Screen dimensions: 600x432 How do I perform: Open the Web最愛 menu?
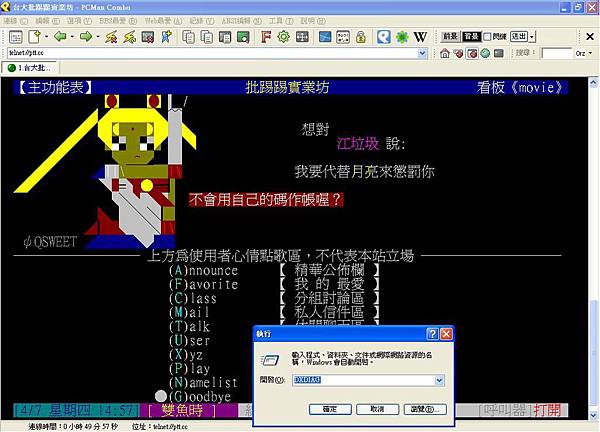[163, 21]
